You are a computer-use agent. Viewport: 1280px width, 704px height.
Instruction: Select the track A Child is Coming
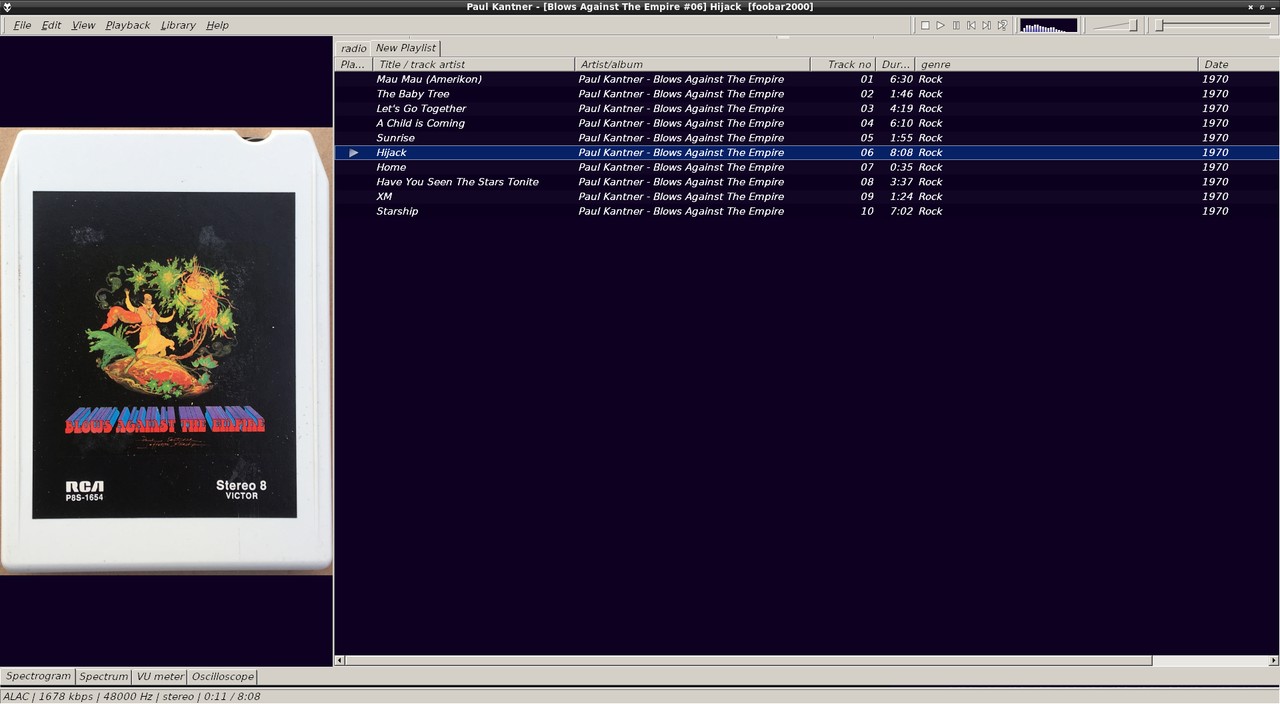tap(807, 123)
